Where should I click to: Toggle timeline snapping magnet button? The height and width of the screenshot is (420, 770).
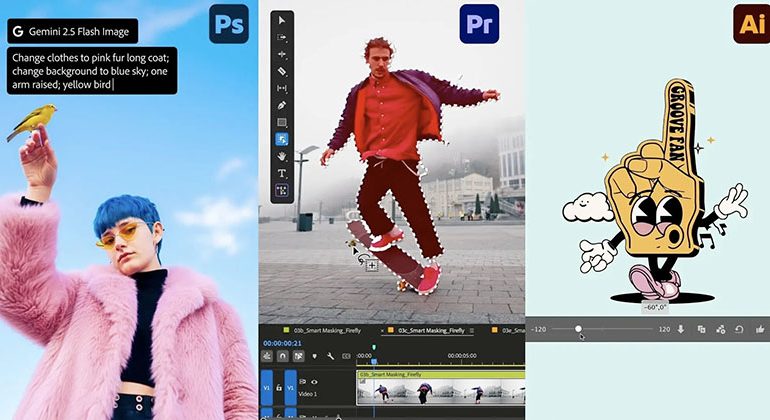tap(284, 356)
